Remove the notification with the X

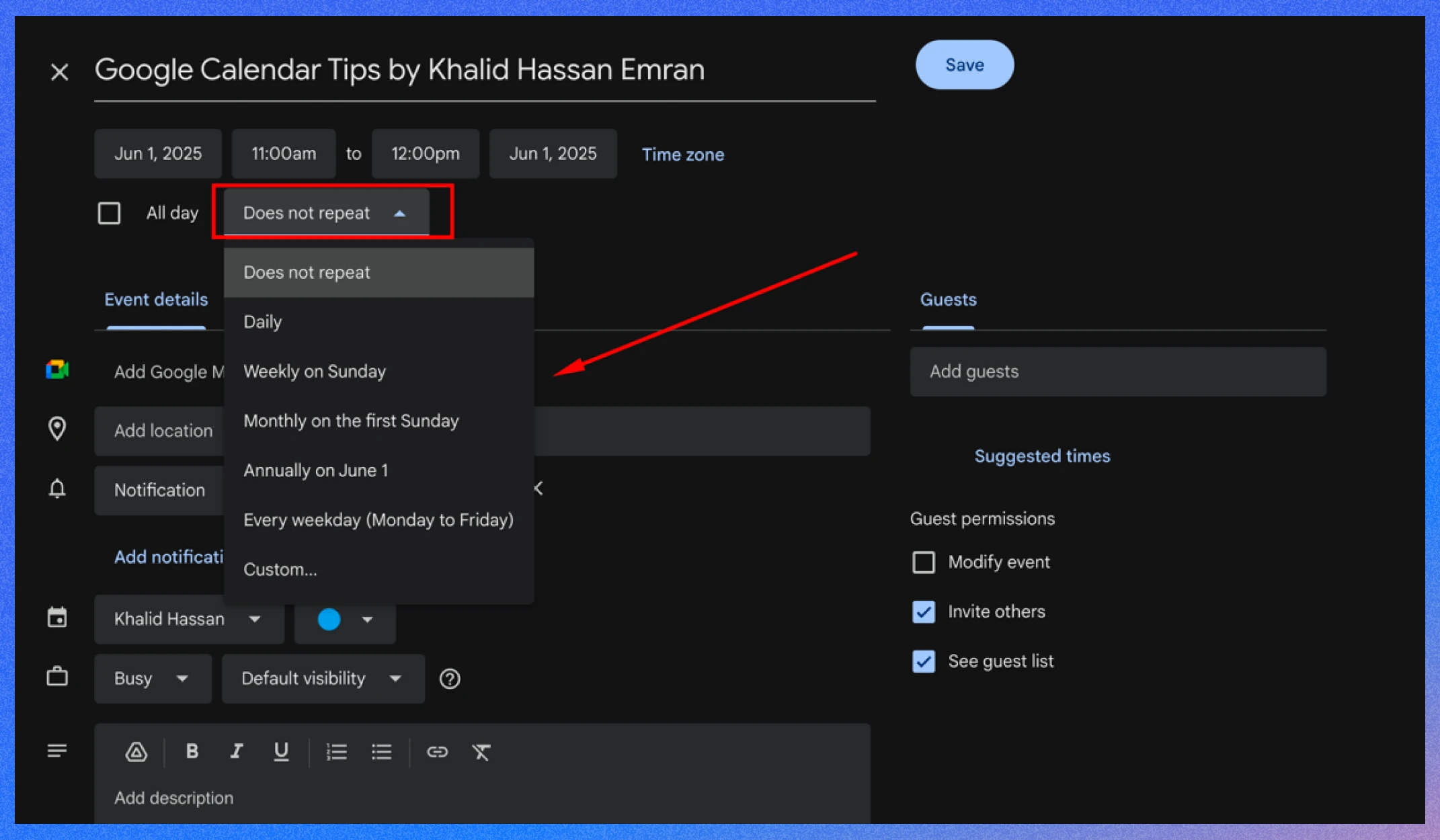(538, 488)
